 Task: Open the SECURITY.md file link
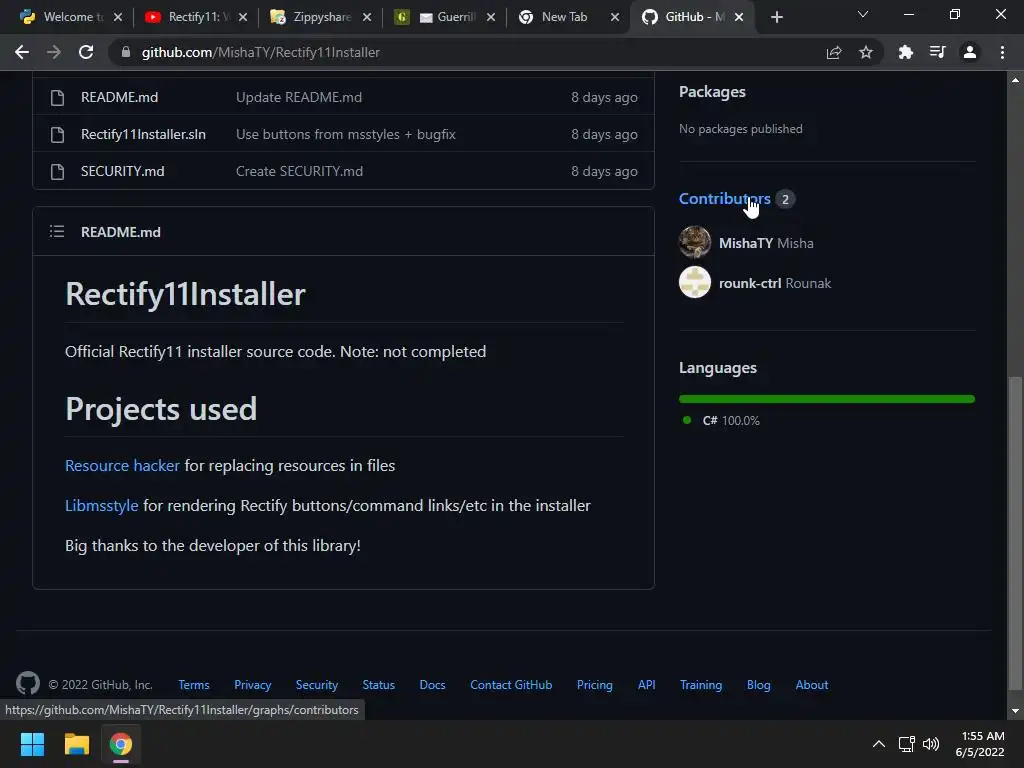tap(123, 172)
